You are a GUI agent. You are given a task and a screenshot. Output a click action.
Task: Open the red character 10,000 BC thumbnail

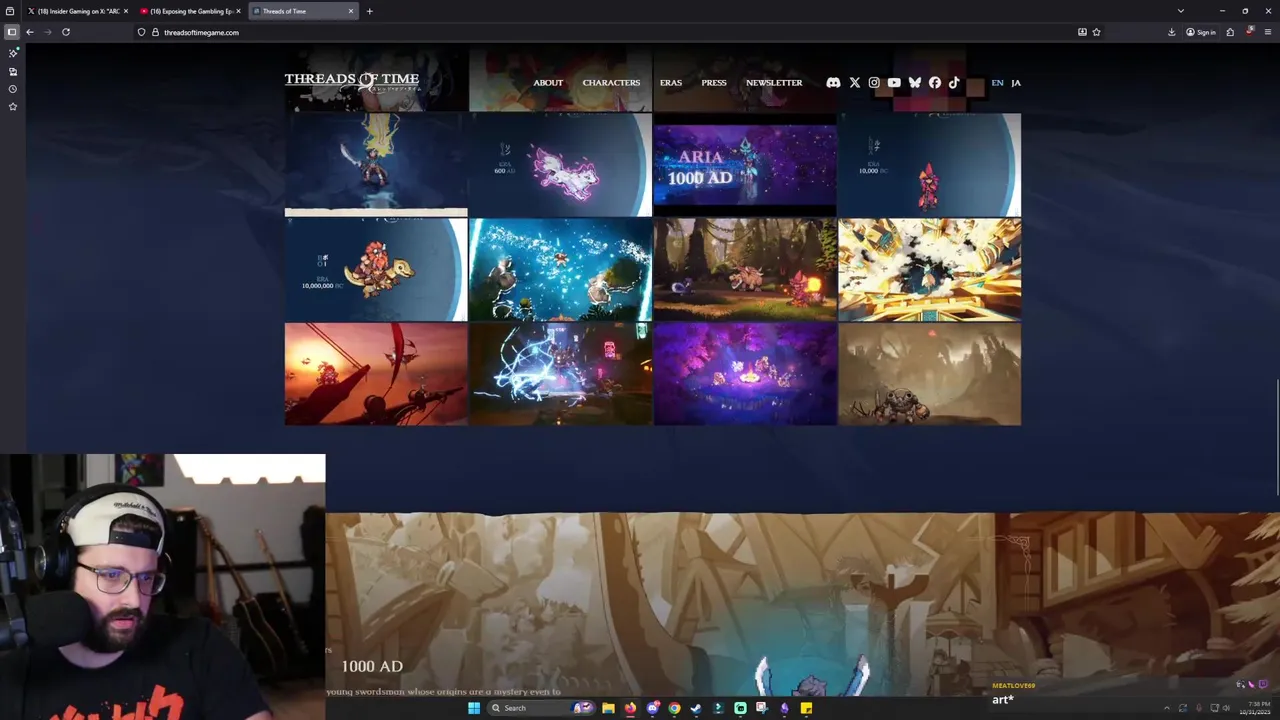click(930, 164)
